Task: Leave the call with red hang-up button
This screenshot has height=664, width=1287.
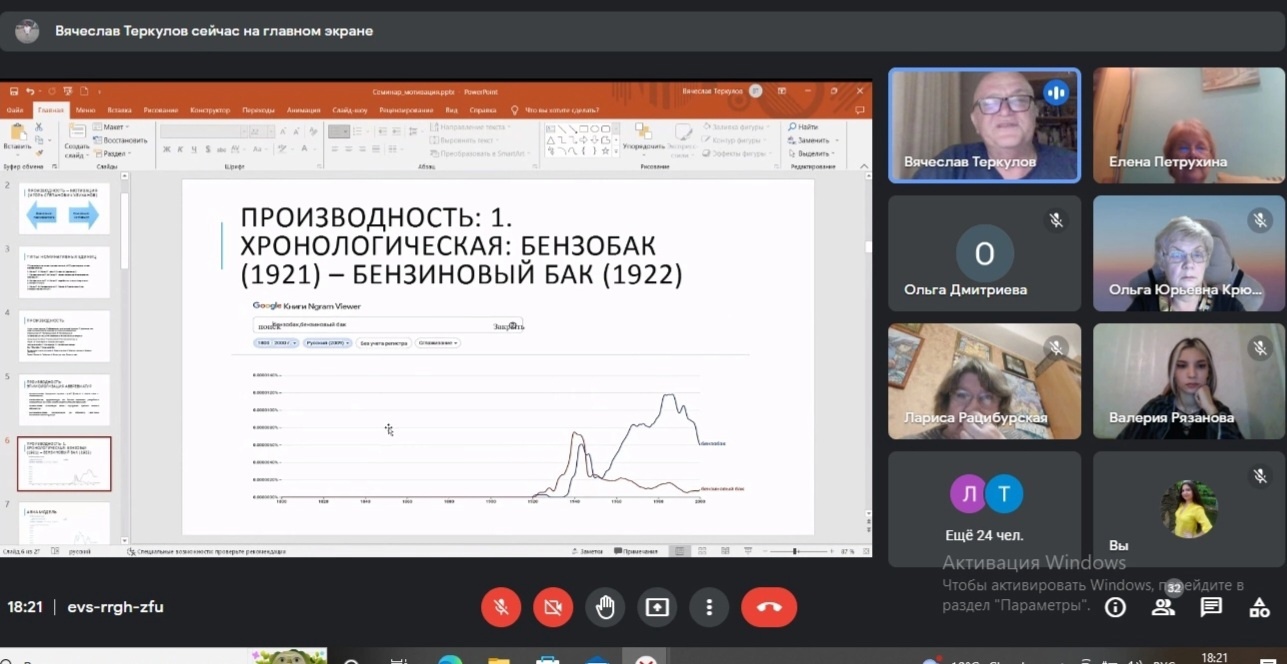Action: [769, 607]
